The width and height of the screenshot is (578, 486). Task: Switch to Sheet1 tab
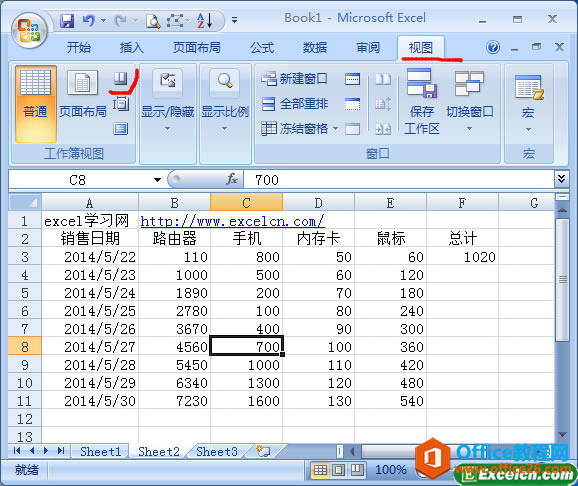pos(100,451)
